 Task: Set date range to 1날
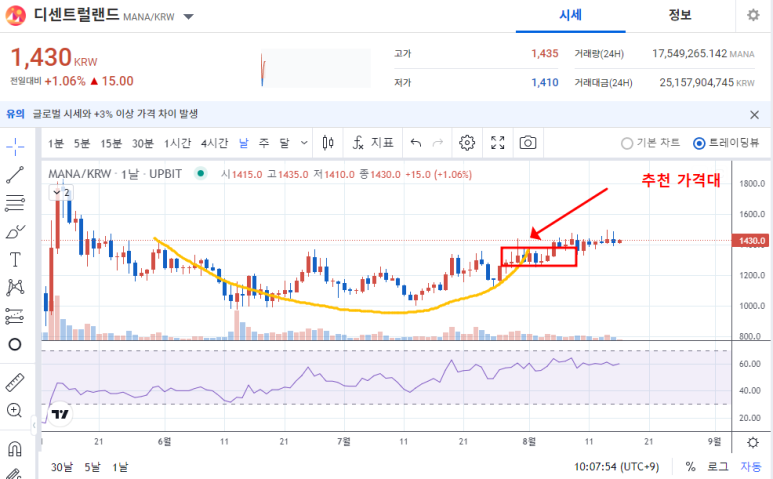120,467
